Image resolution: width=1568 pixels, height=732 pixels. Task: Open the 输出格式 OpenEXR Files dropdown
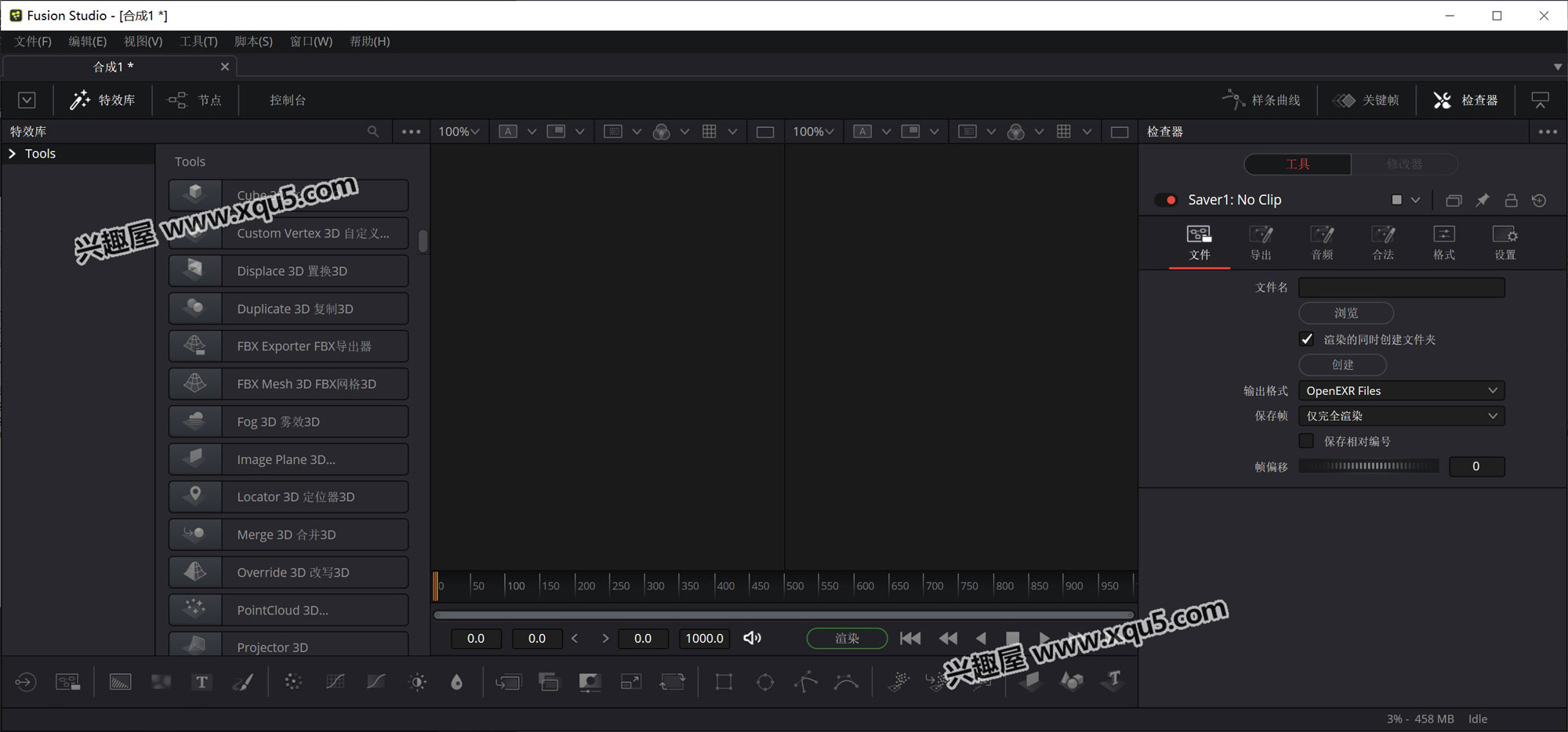pos(1402,390)
